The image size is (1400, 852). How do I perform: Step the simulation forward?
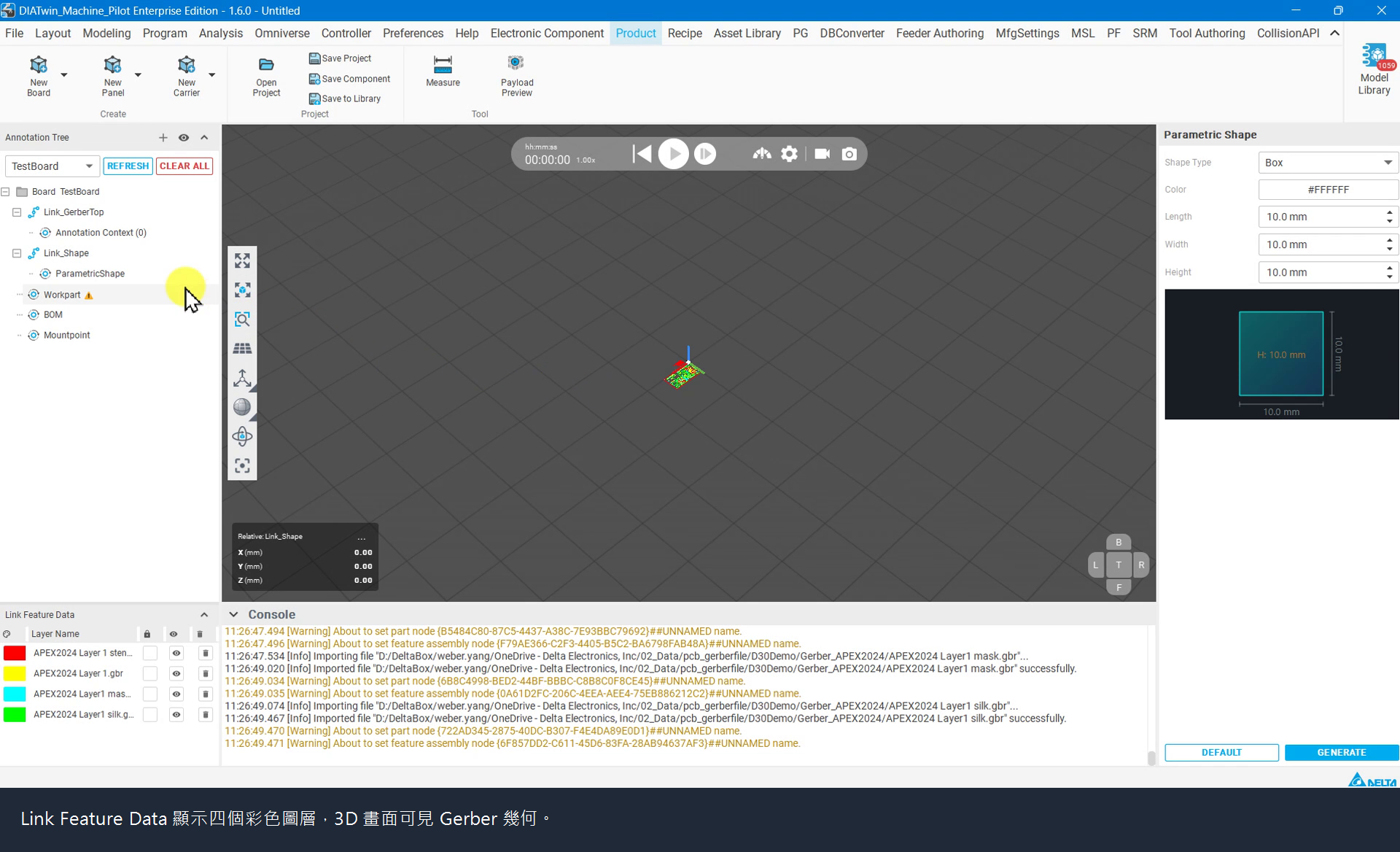pyautogui.click(x=704, y=154)
